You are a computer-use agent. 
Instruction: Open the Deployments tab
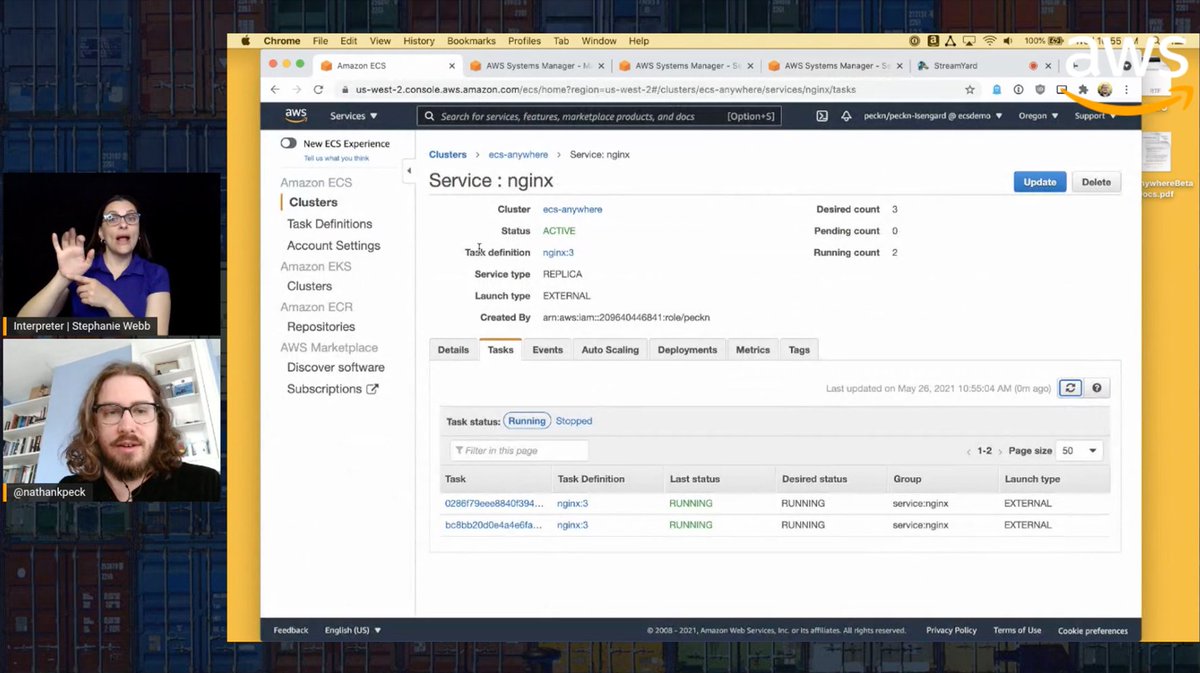(687, 350)
